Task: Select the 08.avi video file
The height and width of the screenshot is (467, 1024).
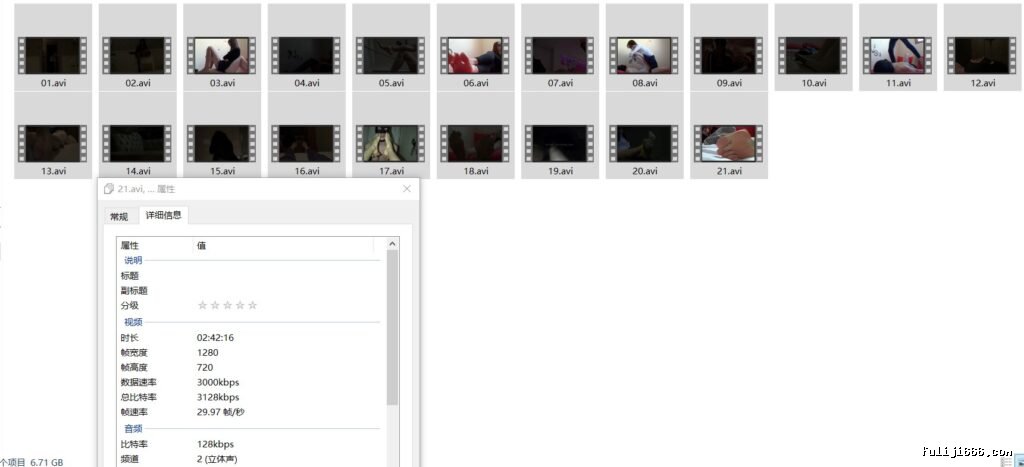Action: tap(645, 47)
